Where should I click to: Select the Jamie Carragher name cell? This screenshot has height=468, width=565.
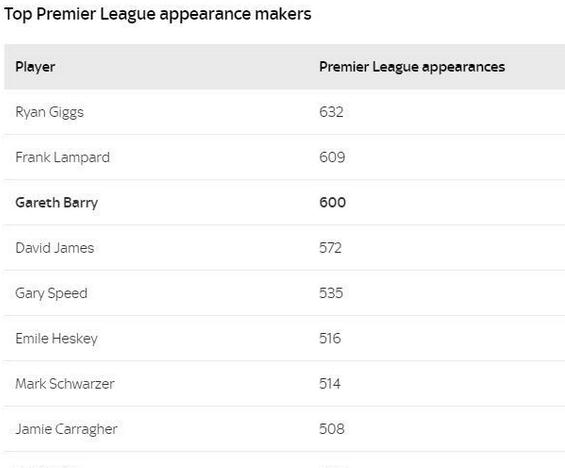[x=66, y=429]
